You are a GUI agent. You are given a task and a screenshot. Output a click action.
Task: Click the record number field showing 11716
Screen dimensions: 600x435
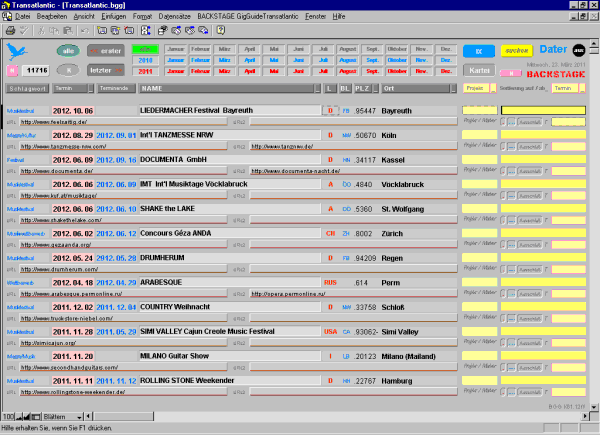pos(36,71)
